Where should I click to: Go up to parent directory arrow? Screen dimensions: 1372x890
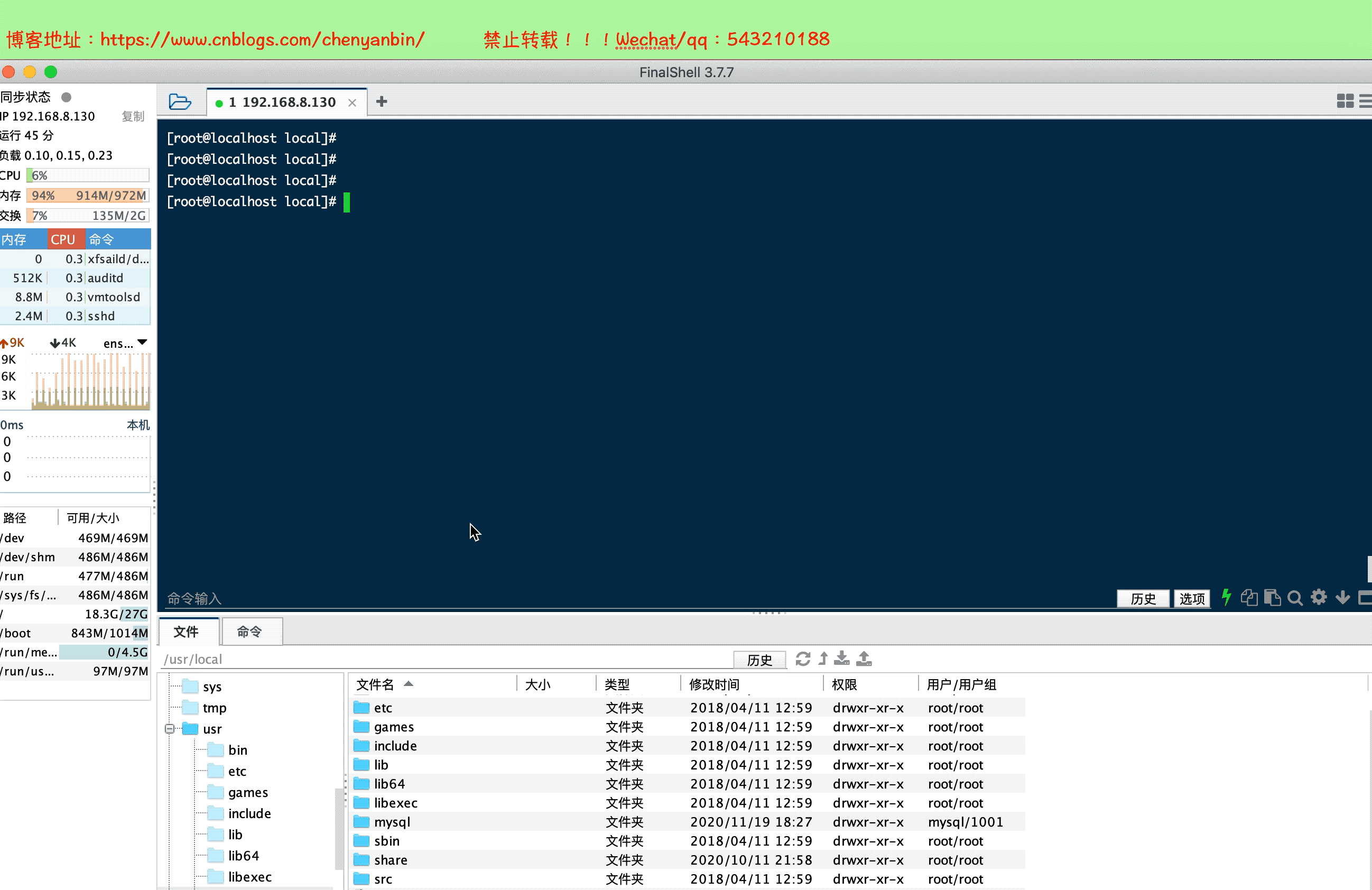(x=823, y=659)
